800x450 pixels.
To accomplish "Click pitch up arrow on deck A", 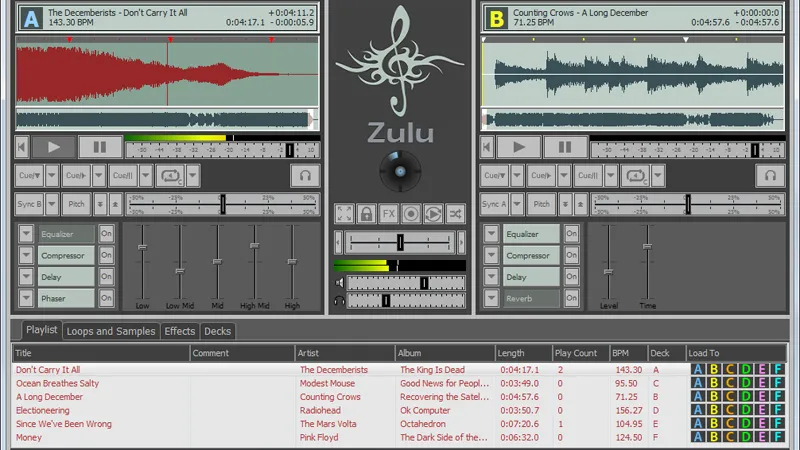I will pos(115,204).
